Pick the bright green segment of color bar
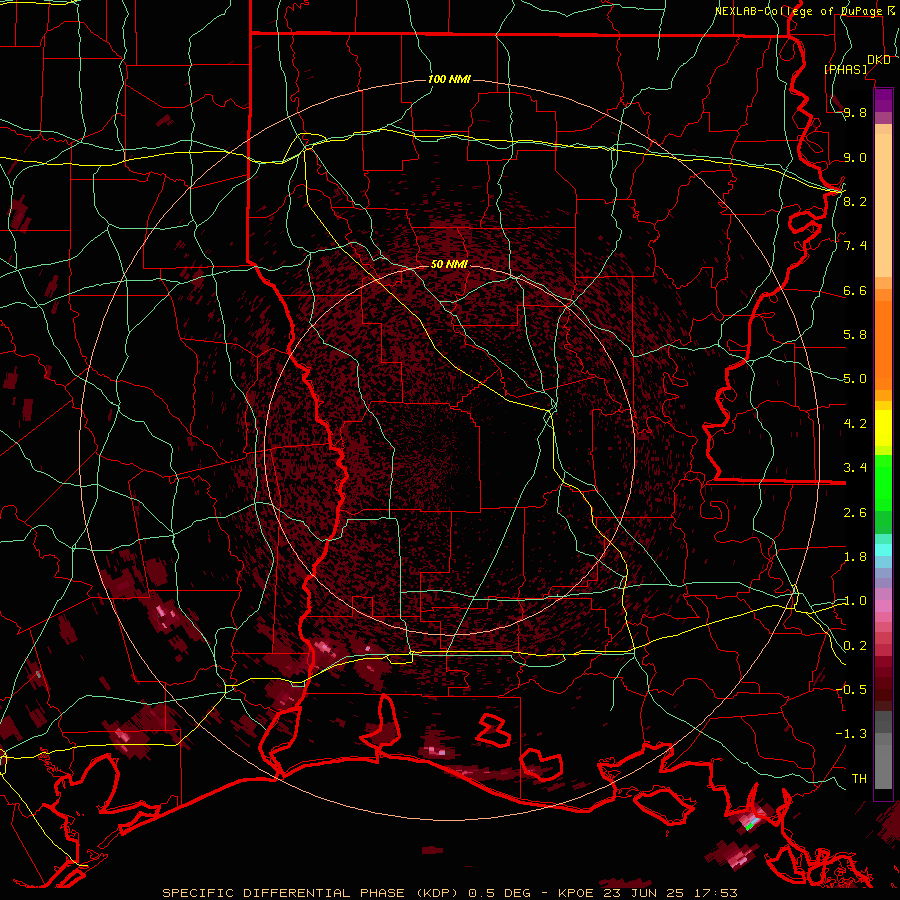 [883, 483]
